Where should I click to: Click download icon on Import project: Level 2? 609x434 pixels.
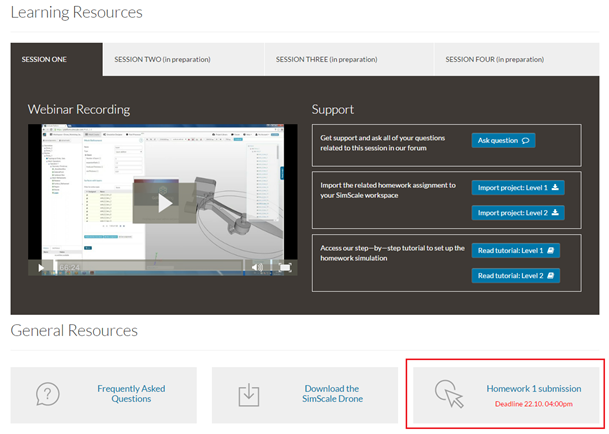pyautogui.click(x=555, y=213)
